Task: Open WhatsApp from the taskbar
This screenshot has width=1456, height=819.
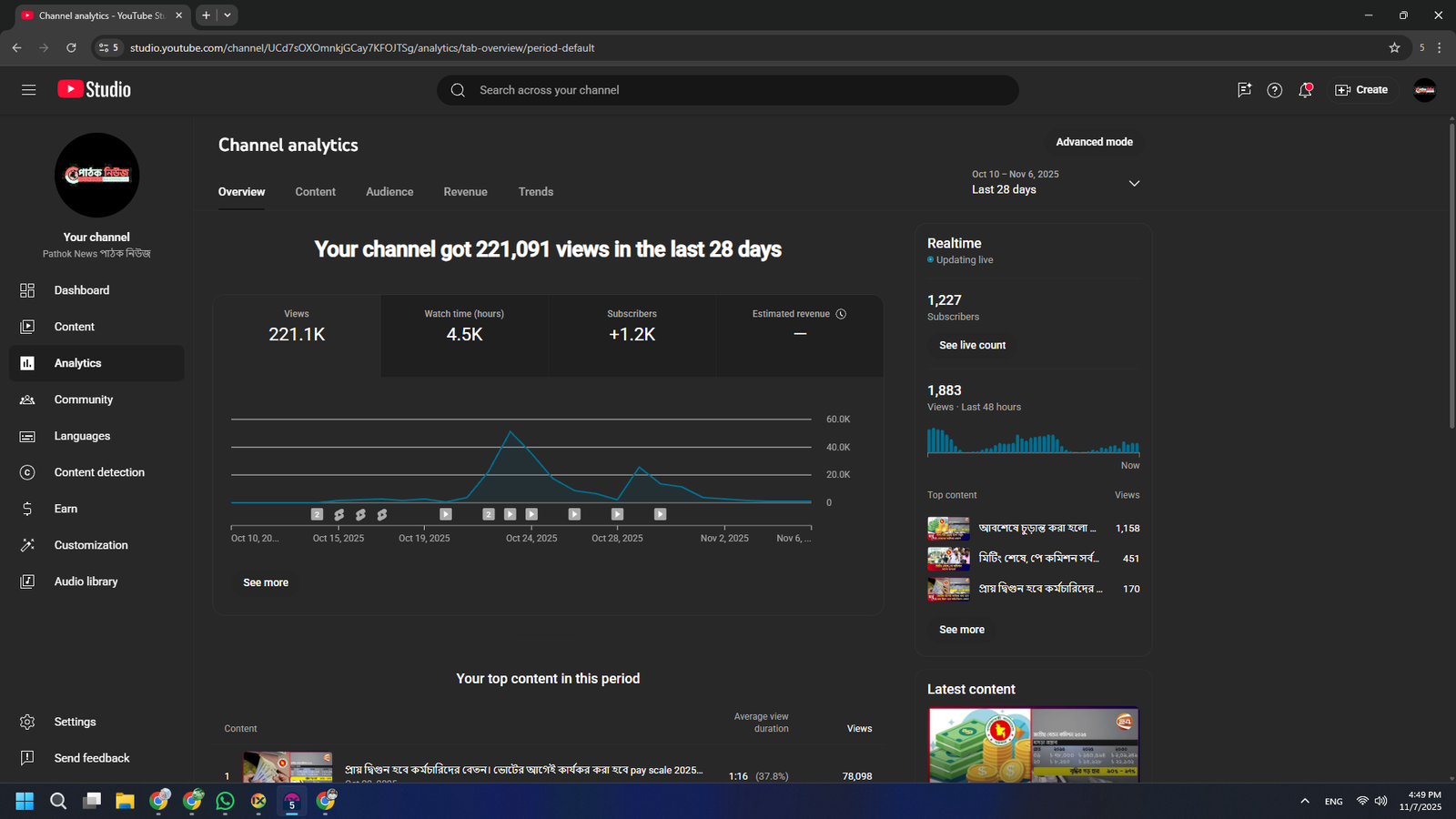Action: [225, 801]
